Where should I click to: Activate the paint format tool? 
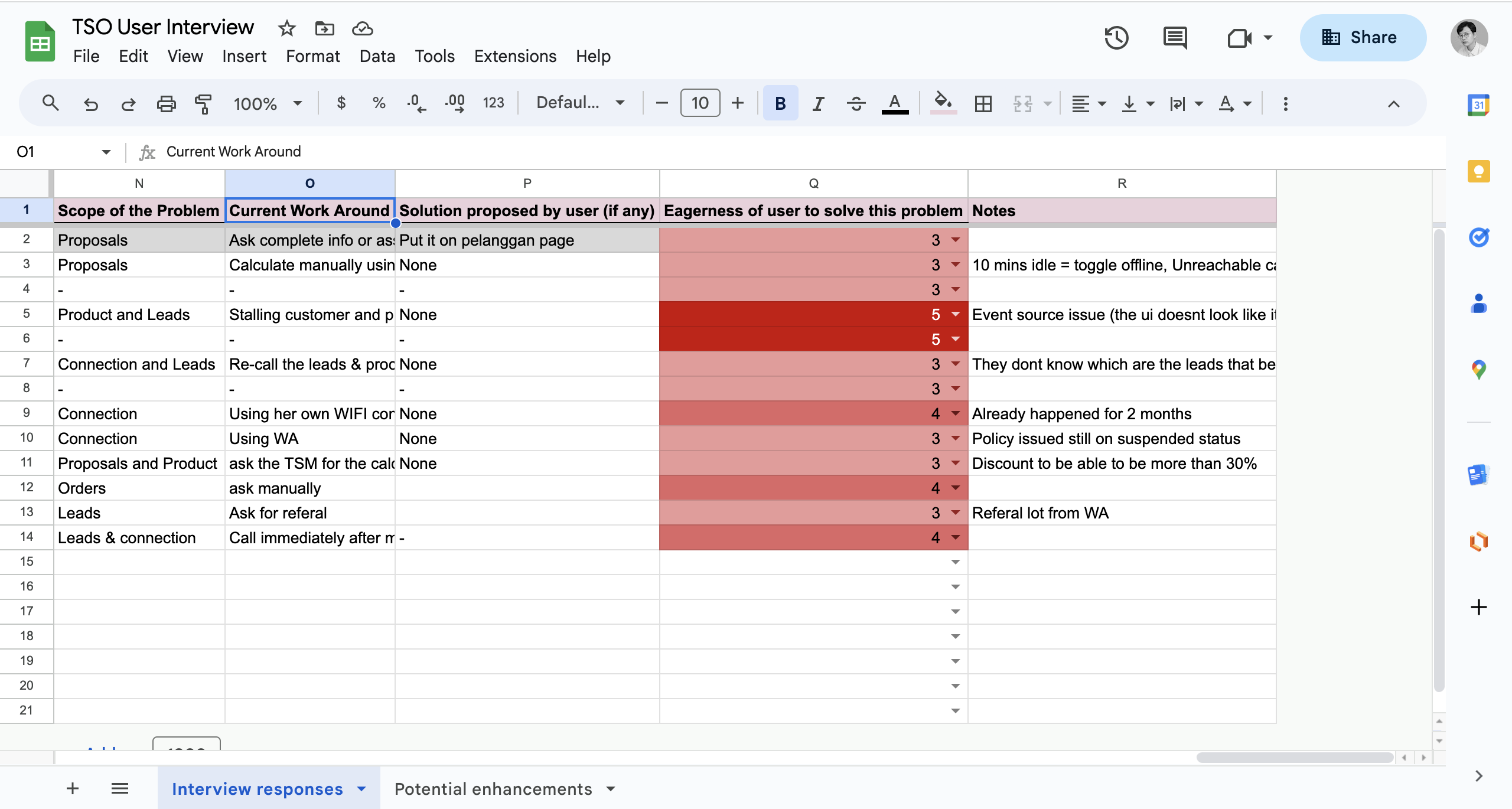[x=203, y=104]
